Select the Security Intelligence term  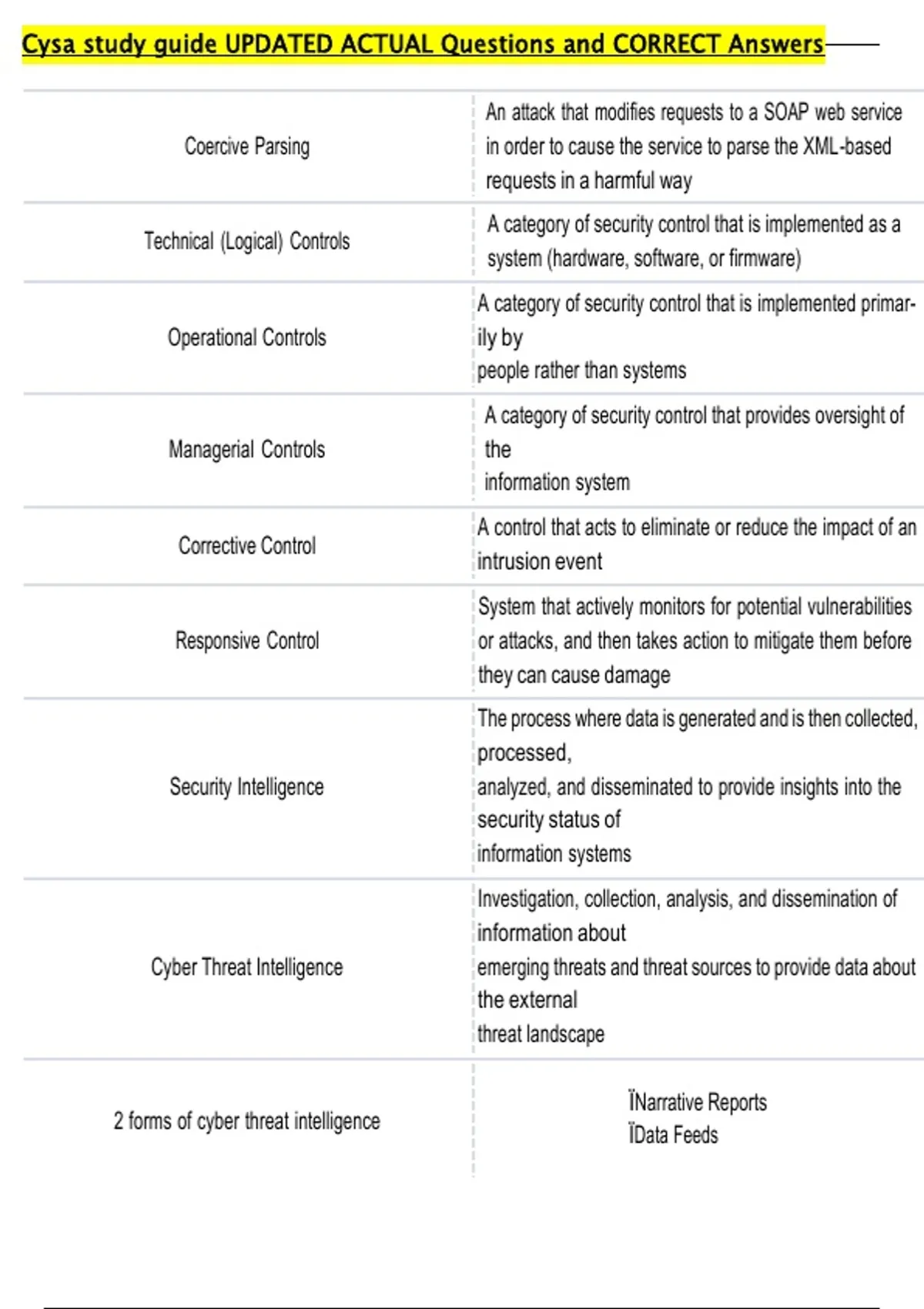pos(246,787)
